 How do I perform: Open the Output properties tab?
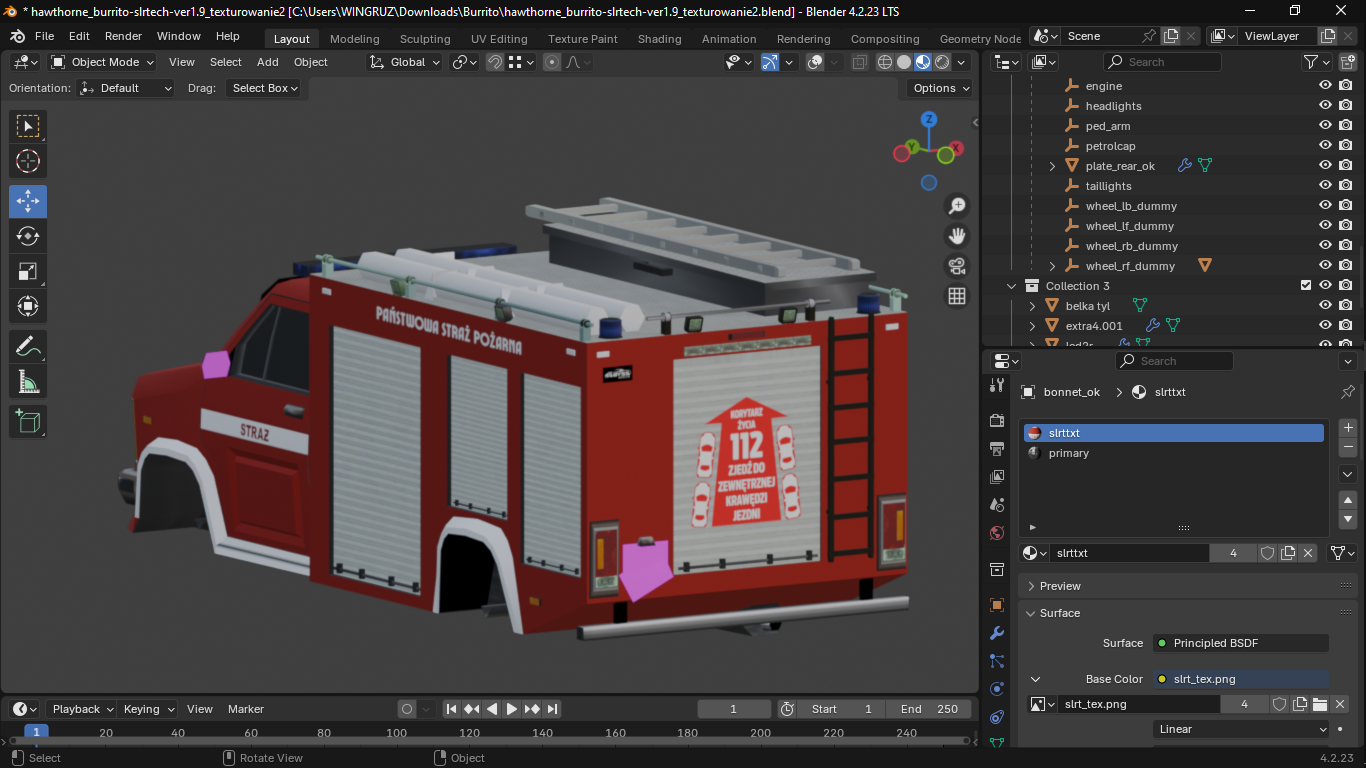click(x=996, y=448)
